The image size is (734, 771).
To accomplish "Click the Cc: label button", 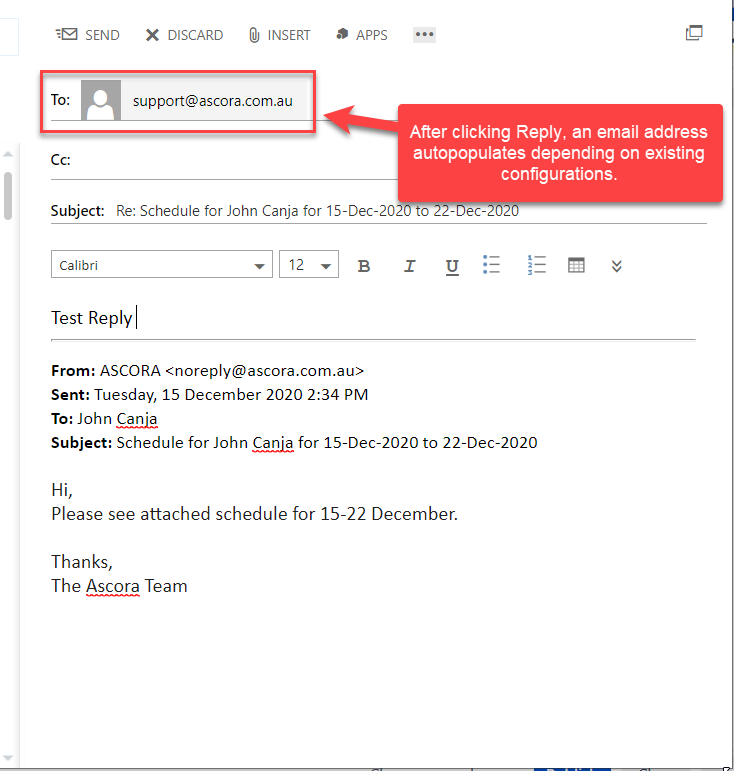I will pyautogui.click(x=60, y=159).
